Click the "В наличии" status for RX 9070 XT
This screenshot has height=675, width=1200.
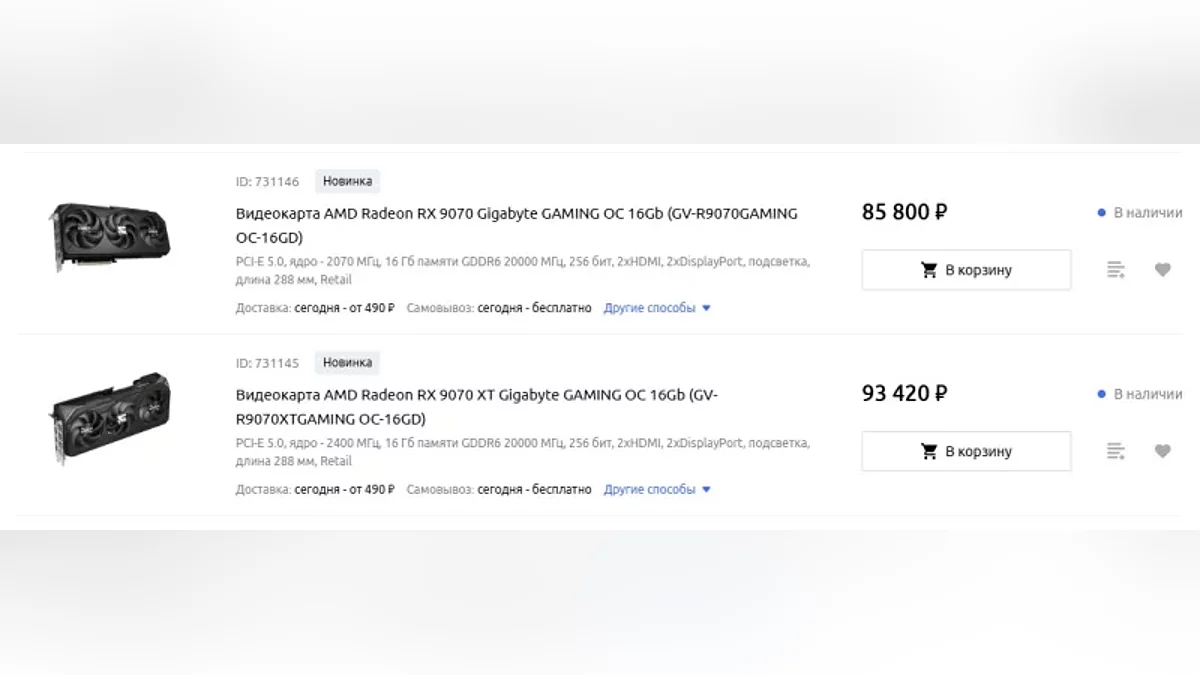[1147, 394]
